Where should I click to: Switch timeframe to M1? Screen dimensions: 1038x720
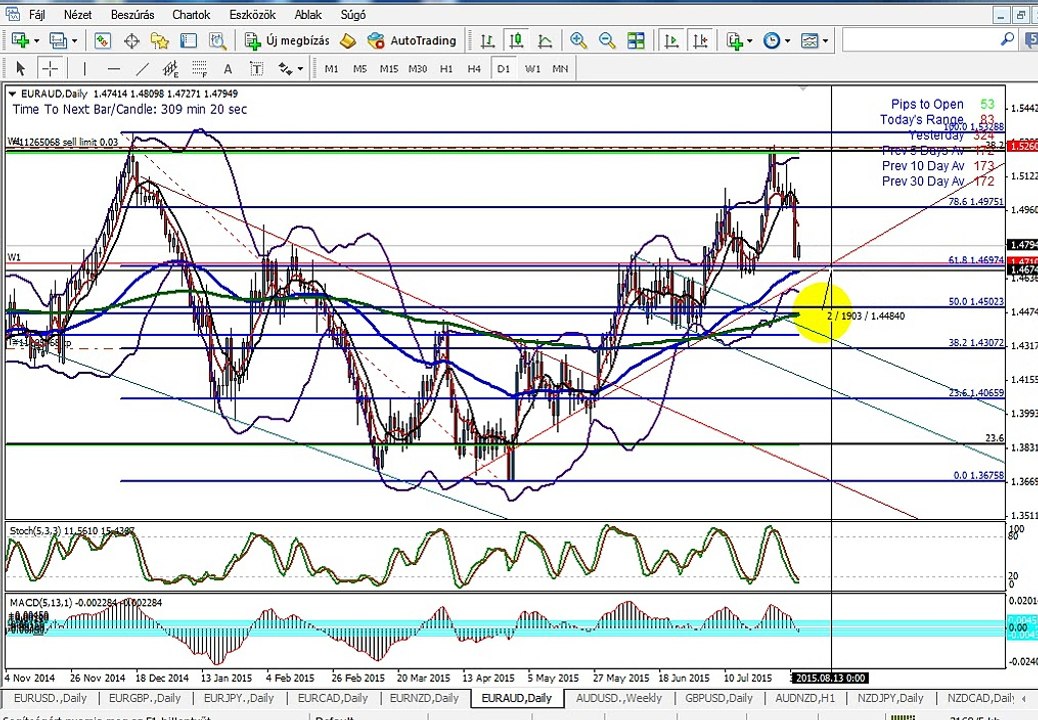point(332,68)
